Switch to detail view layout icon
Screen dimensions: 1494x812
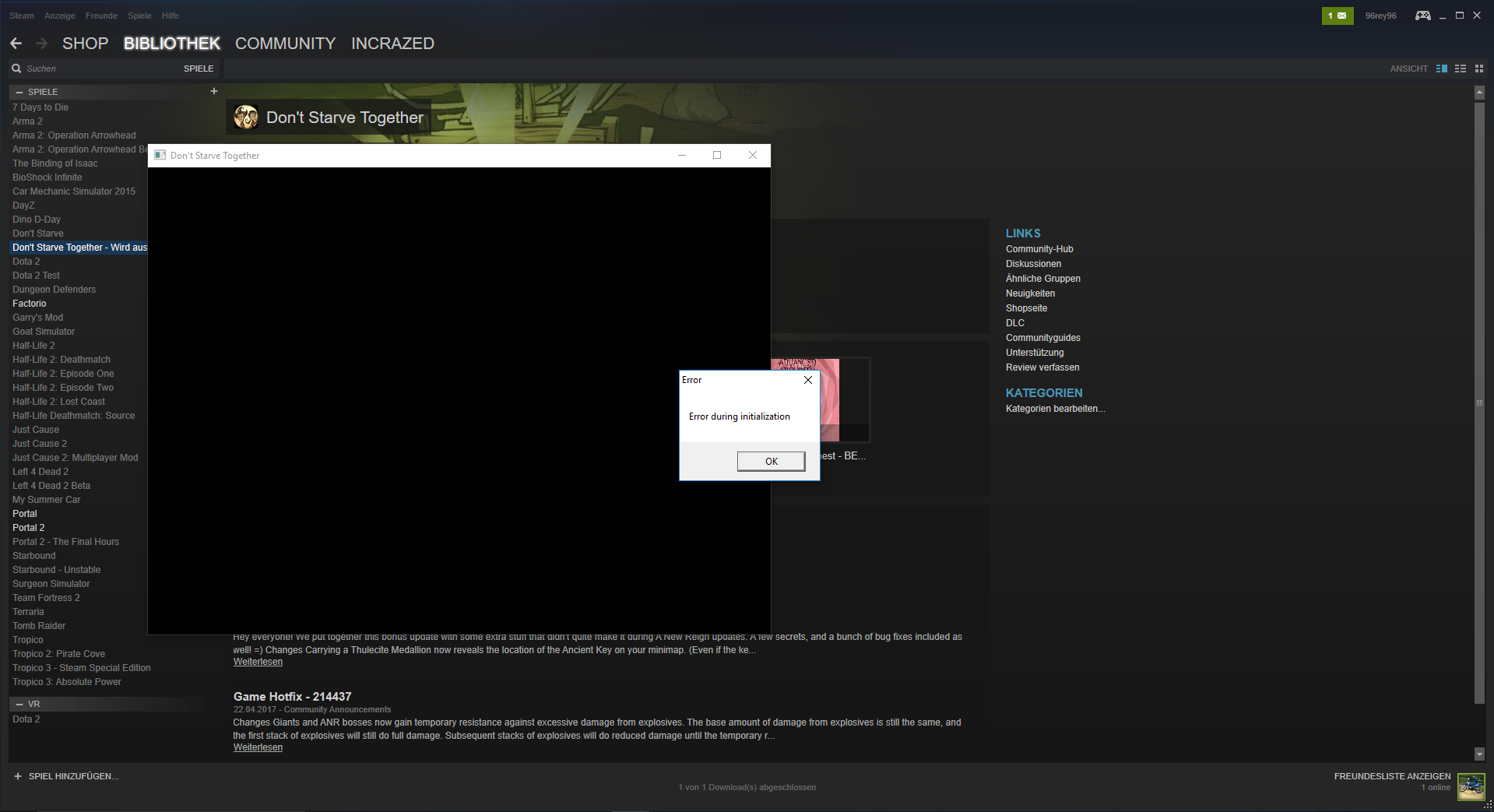point(1442,69)
